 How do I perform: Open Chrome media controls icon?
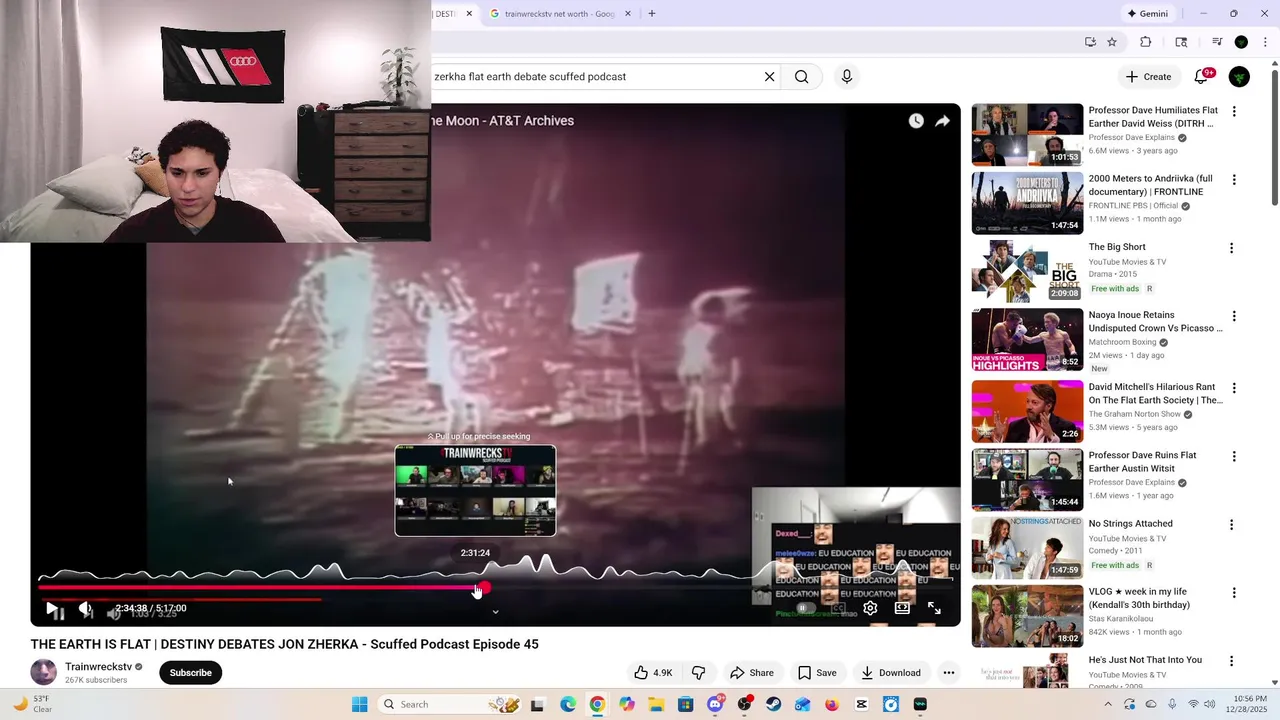click(x=1217, y=42)
